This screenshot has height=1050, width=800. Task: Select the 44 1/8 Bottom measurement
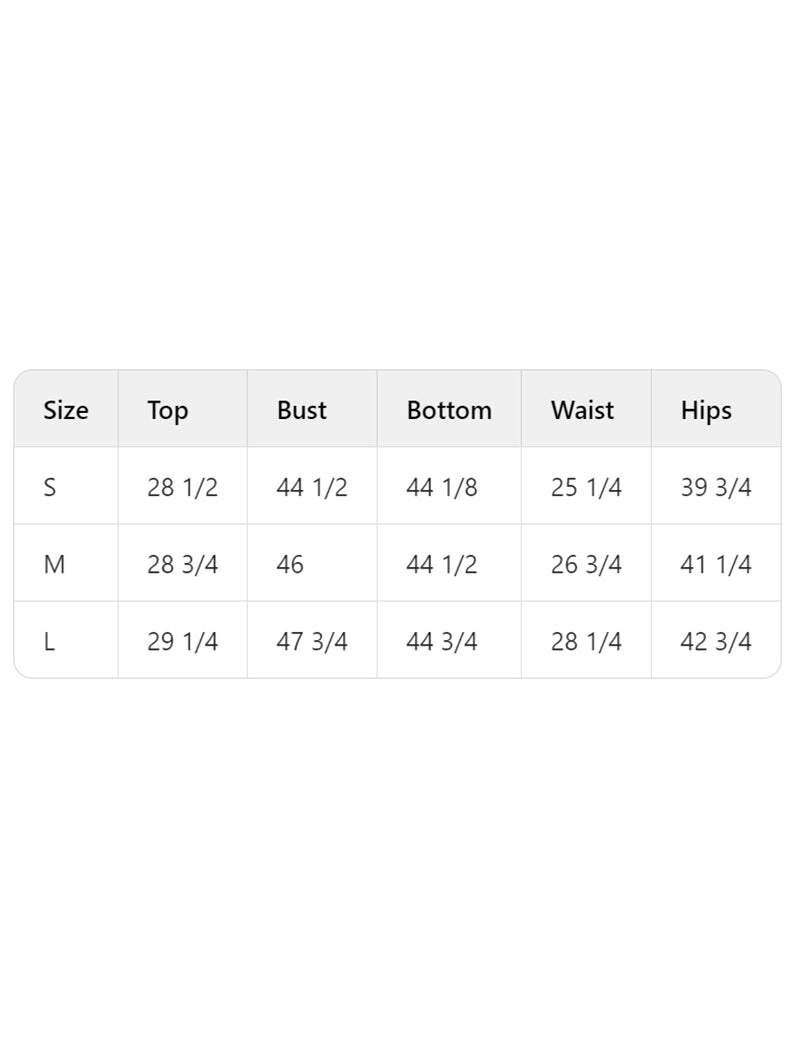pyautogui.click(x=442, y=488)
